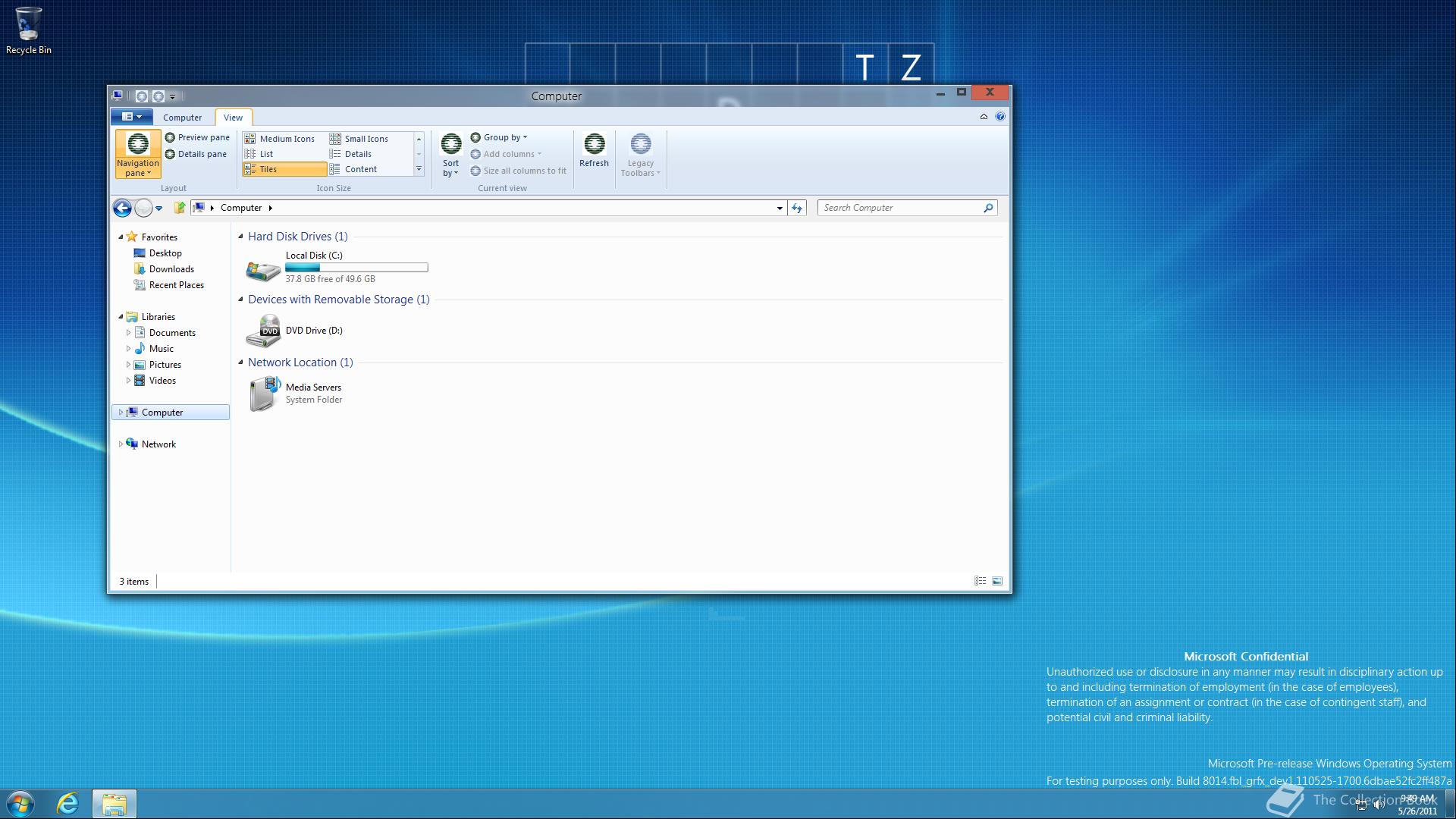The height and width of the screenshot is (819, 1456).
Task: Expand the Computer tree node
Action: tap(121, 413)
